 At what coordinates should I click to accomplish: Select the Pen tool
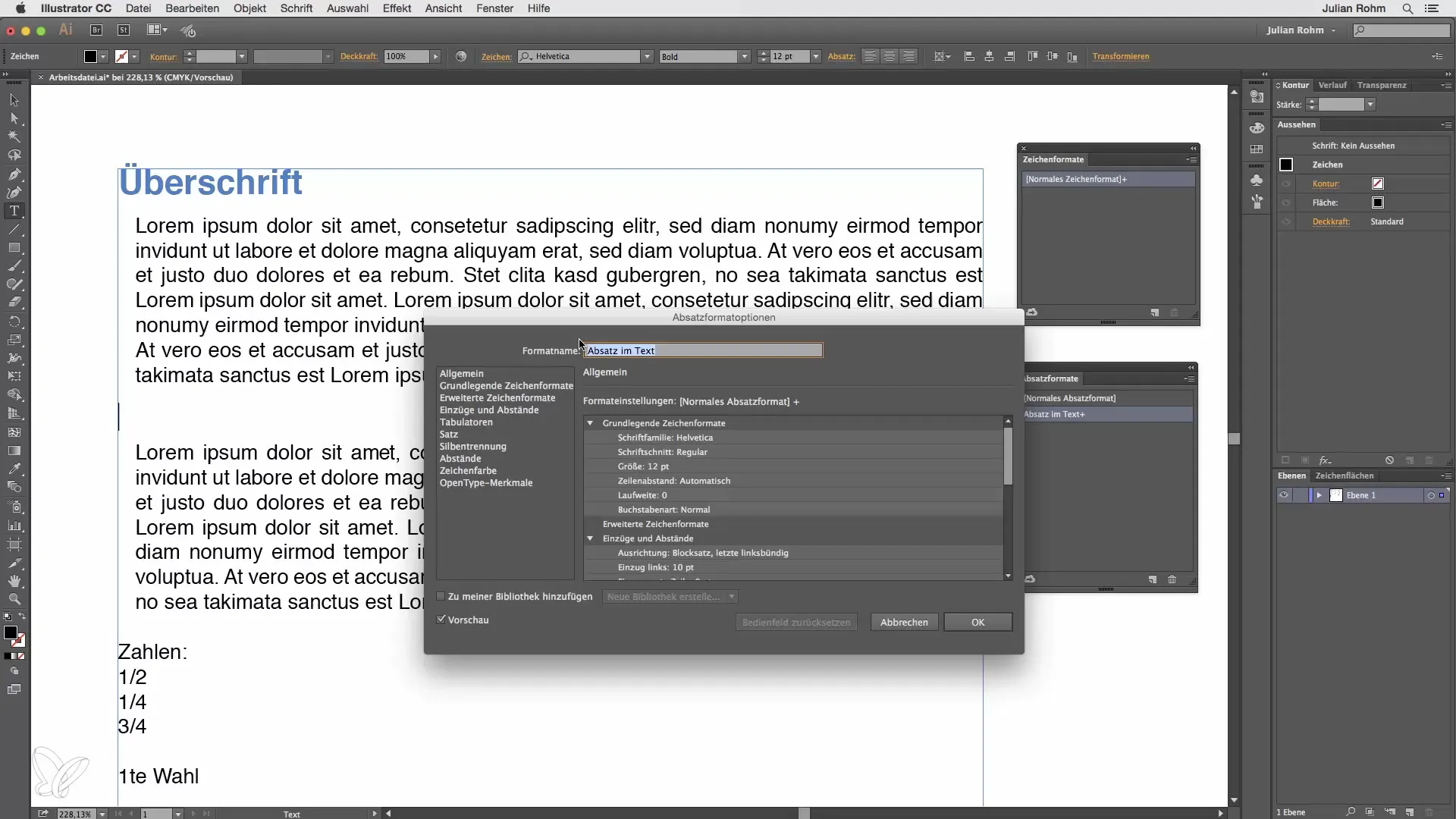pos(14,174)
